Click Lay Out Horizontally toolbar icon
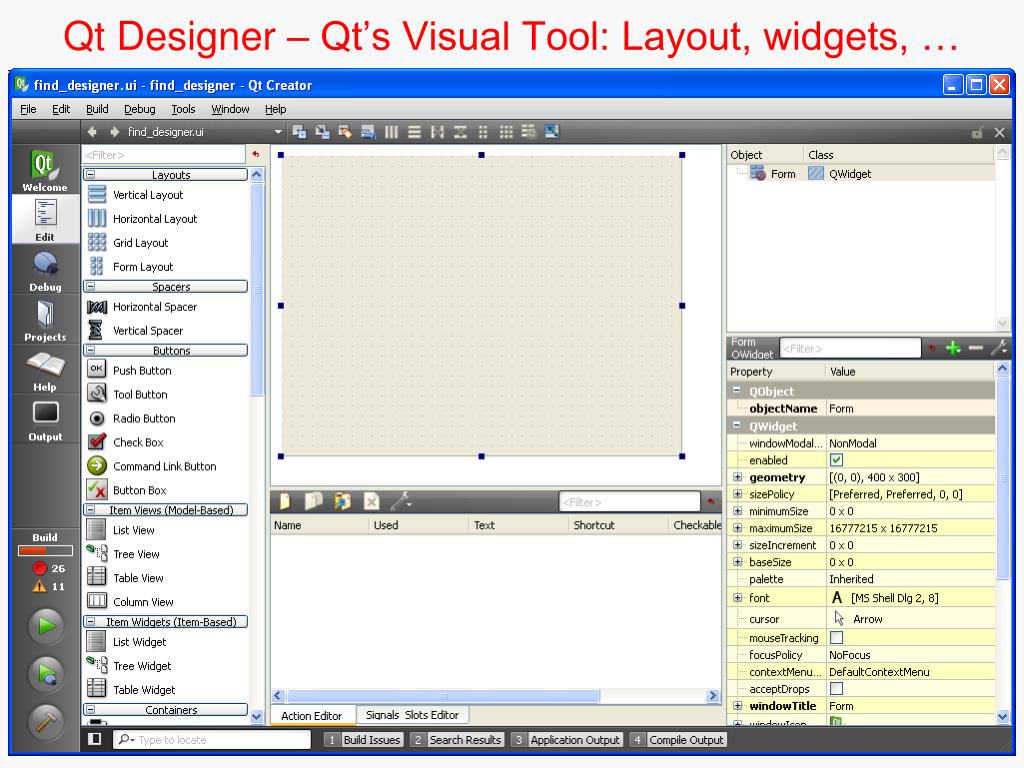The width and height of the screenshot is (1024, 768). [x=391, y=132]
